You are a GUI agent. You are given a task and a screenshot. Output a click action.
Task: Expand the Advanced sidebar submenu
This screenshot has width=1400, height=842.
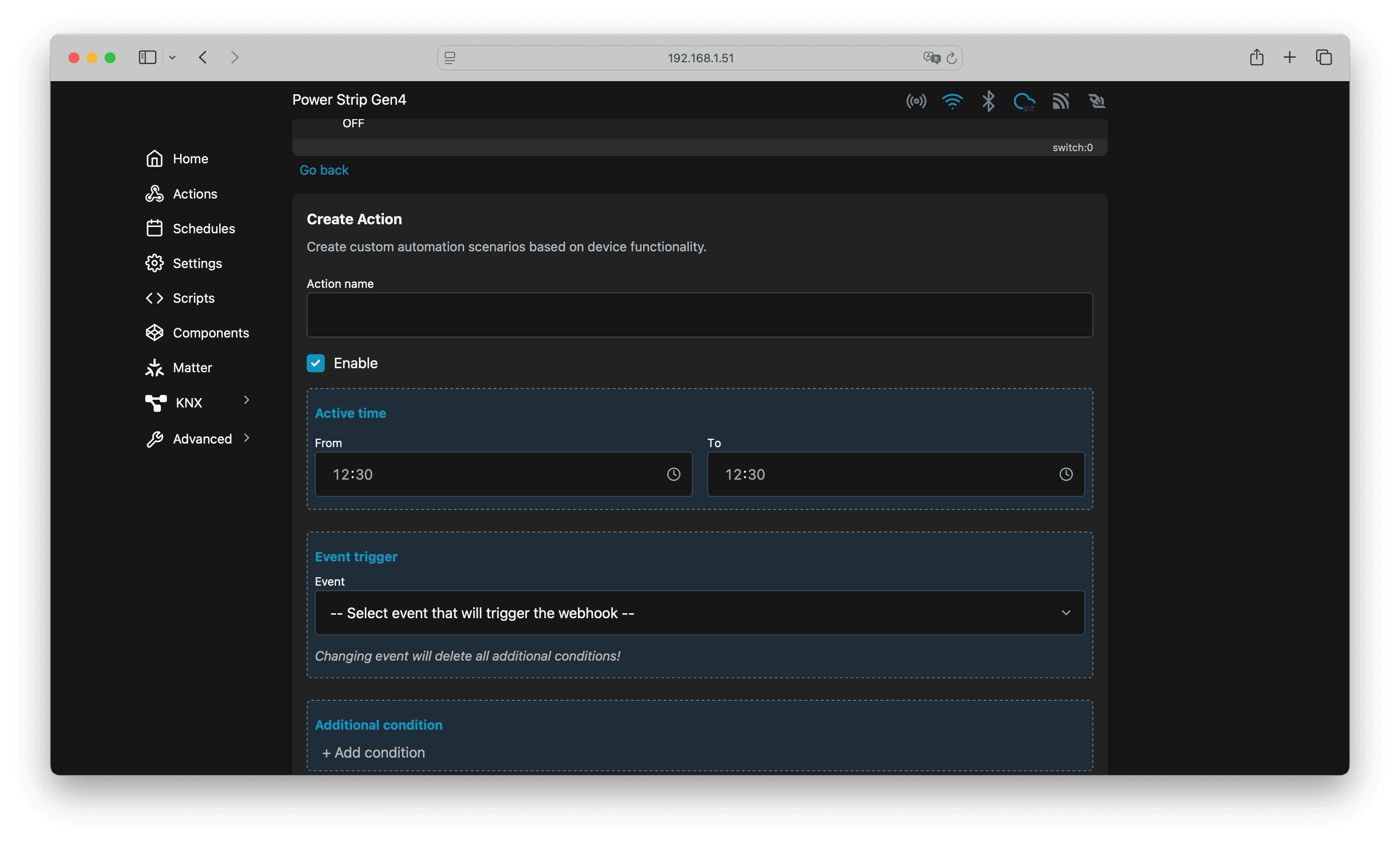[246, 438]
